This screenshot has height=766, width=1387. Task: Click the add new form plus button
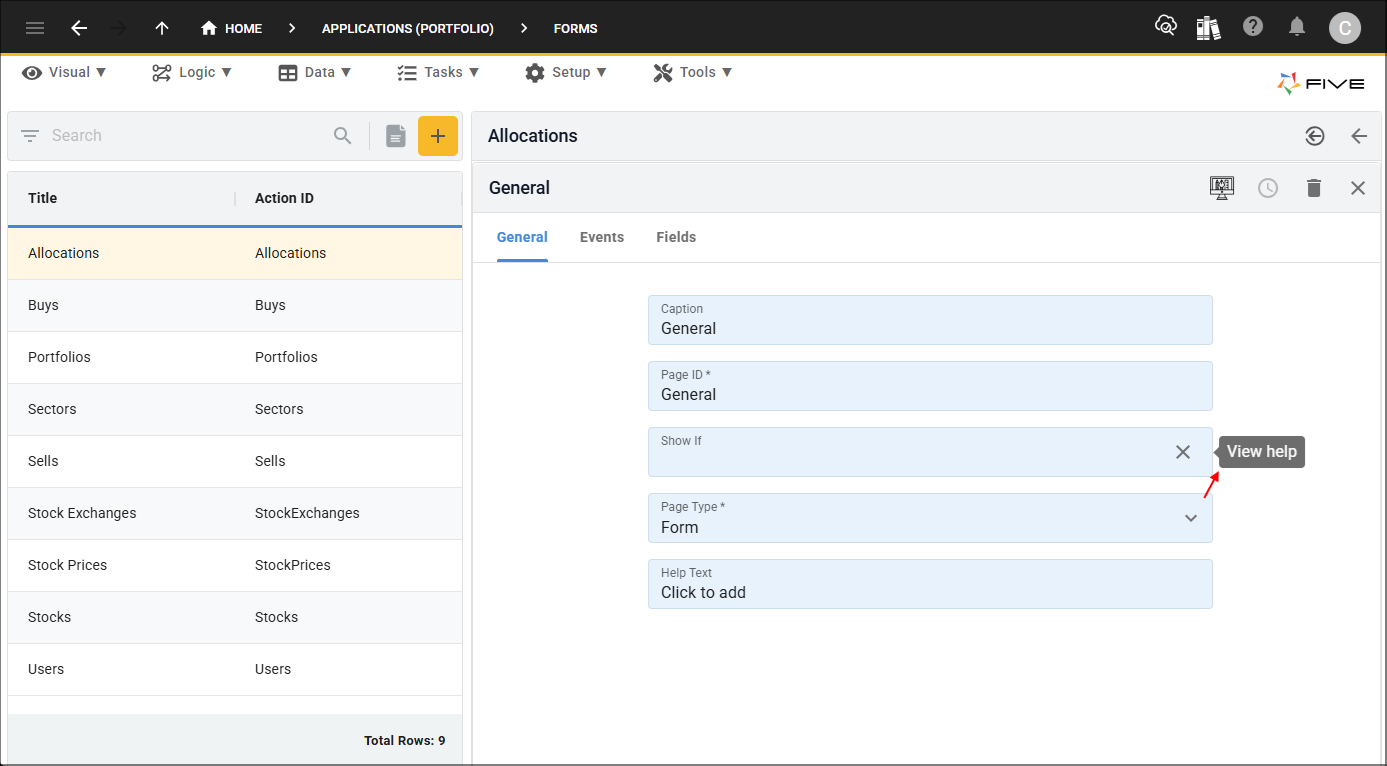click(x=437, y=136)
